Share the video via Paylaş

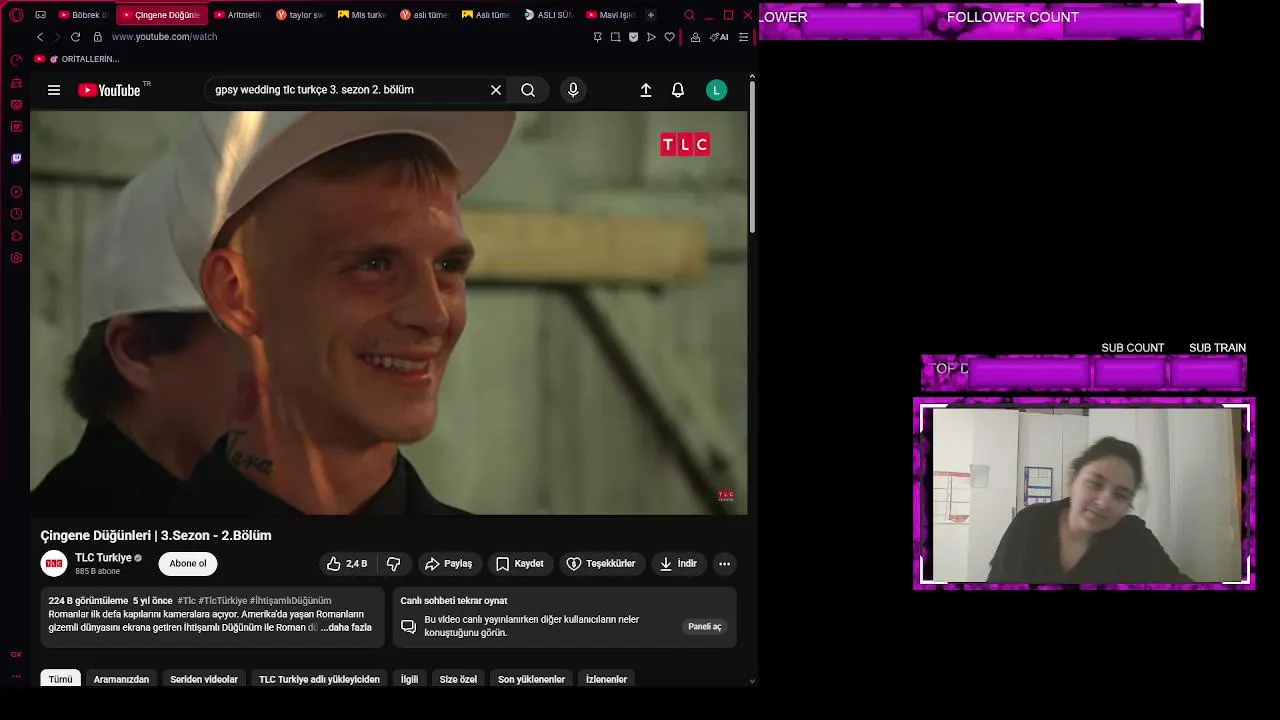click(x=449, y=564)
